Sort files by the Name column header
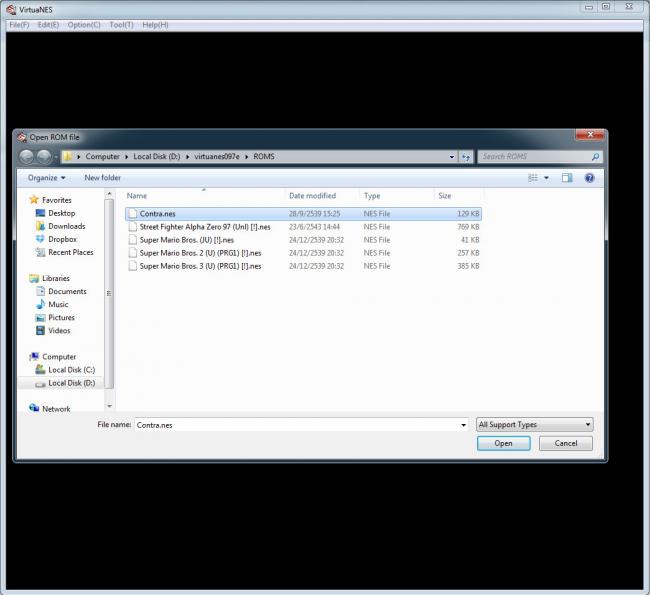The image size is (650, 595). tap(205, 196)
